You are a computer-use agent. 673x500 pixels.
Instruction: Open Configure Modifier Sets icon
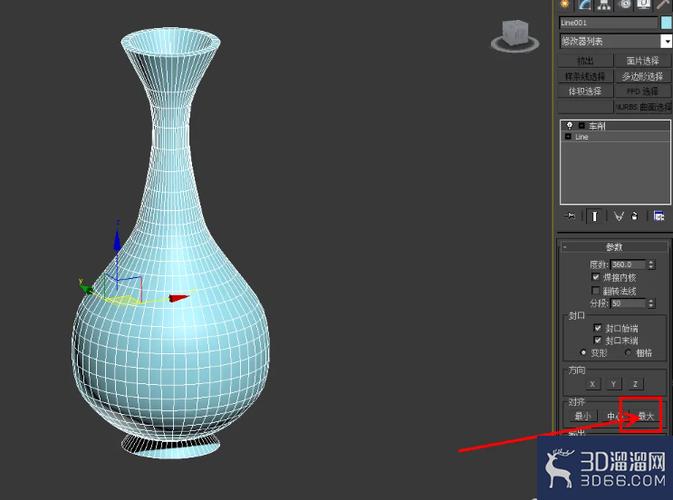click(659, 216)
